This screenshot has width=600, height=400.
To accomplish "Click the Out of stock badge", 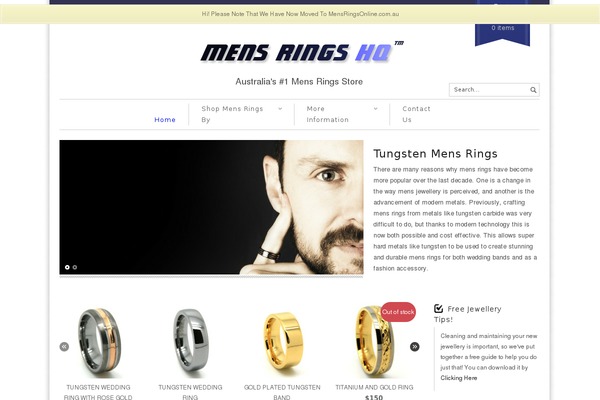I will [398, 312].
